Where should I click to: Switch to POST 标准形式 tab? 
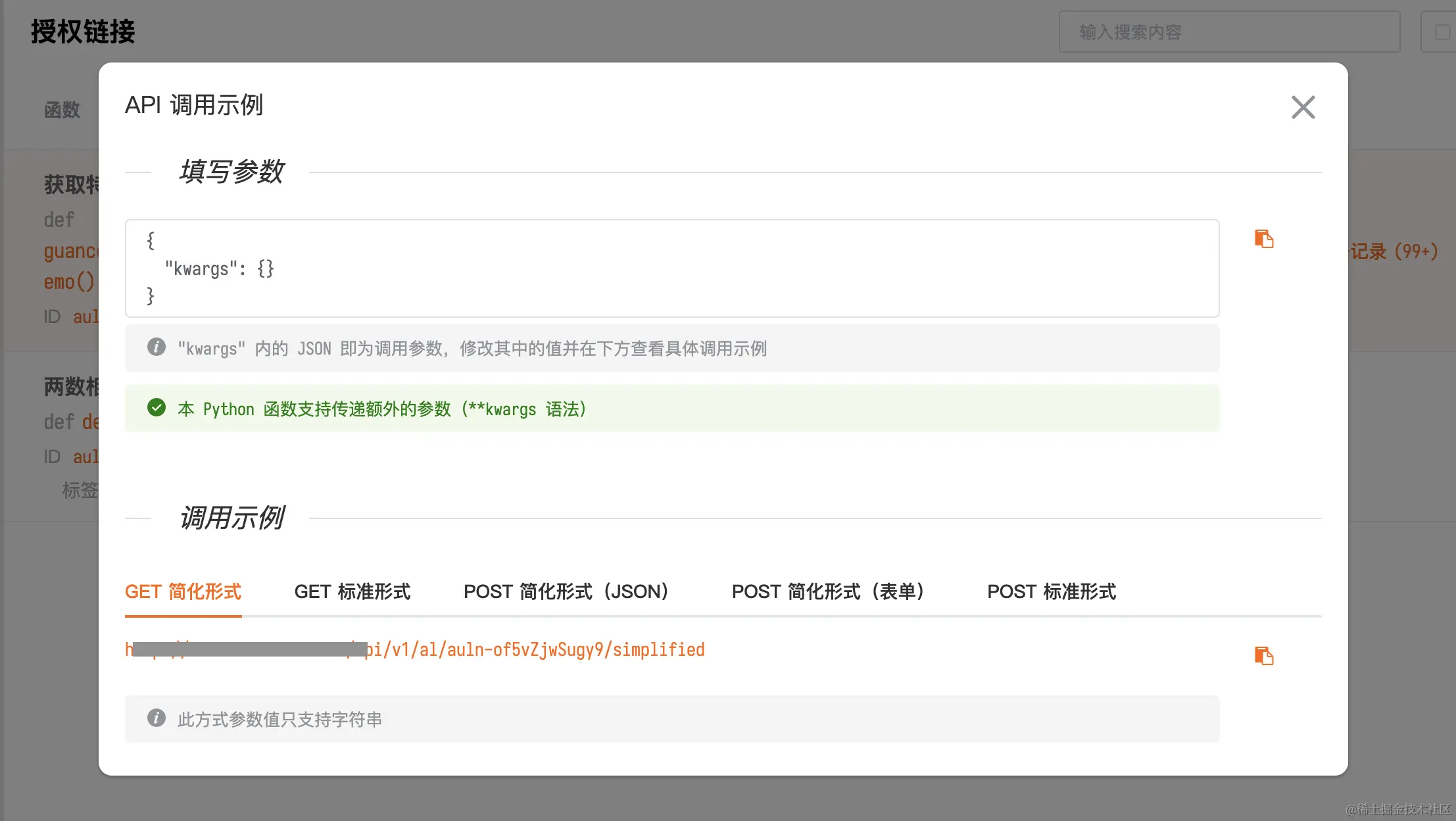click(1051, 591)
